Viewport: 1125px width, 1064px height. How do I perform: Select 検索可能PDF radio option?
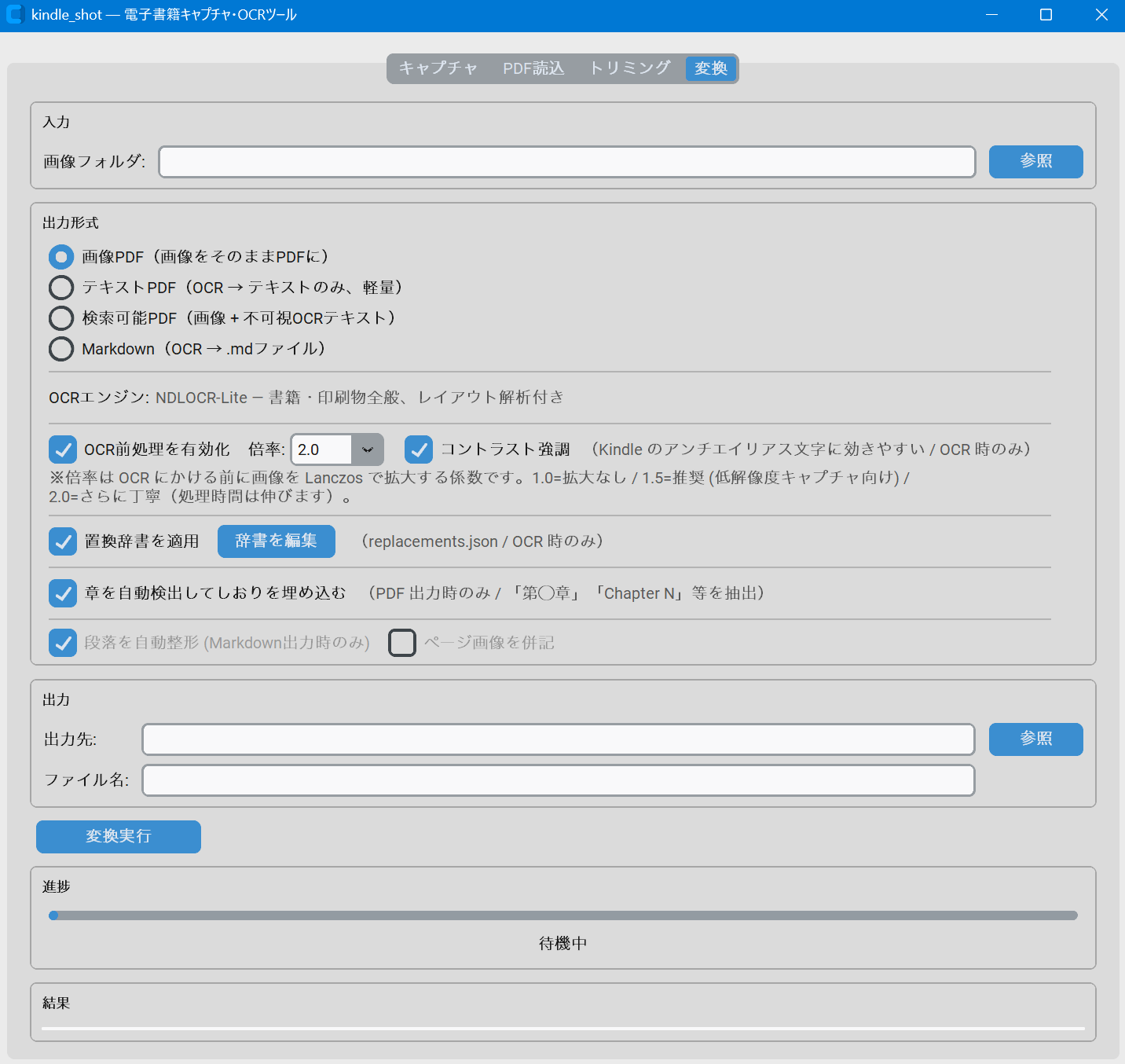[61, 318]
